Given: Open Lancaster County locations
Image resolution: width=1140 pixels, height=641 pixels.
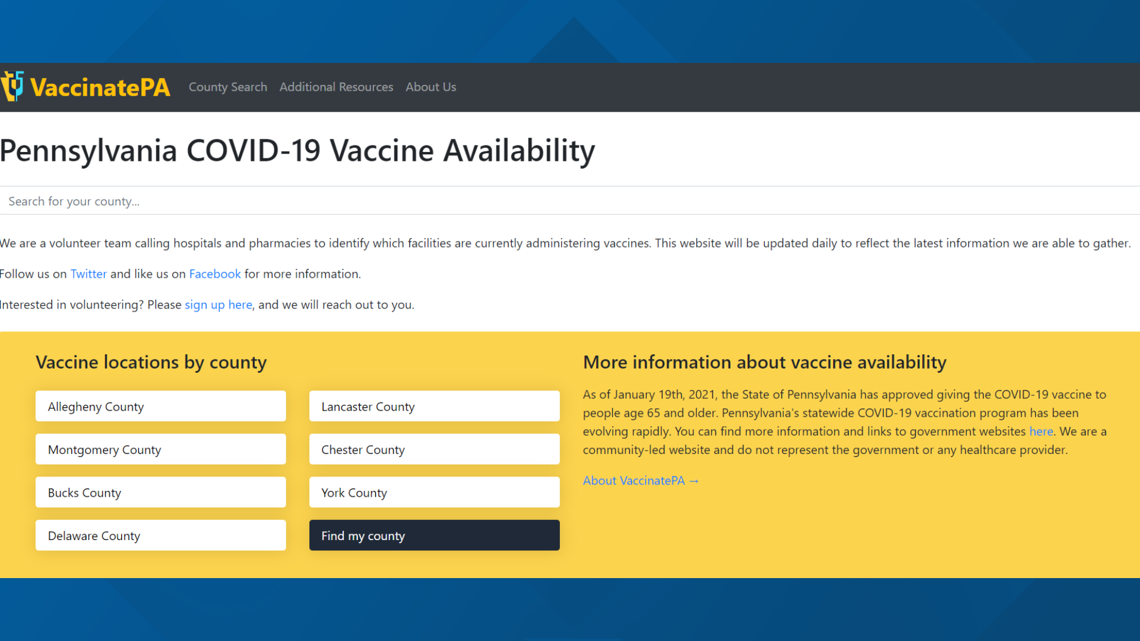Looking at the screenshot, I should pos(434,406).
